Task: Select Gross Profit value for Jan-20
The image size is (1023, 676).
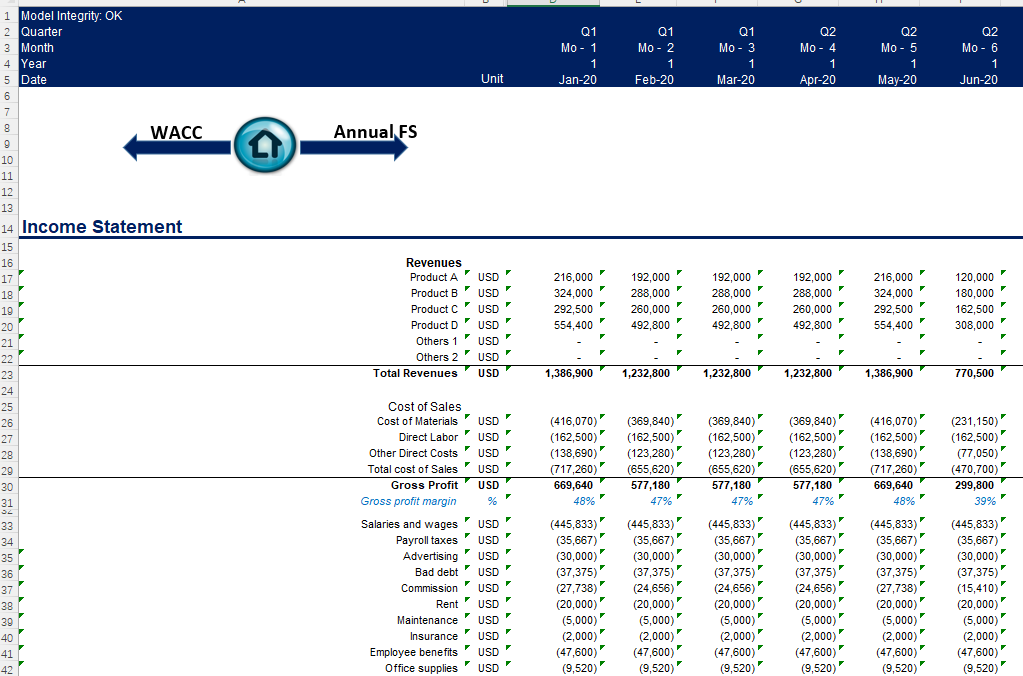Action: (x=573, y=485)
